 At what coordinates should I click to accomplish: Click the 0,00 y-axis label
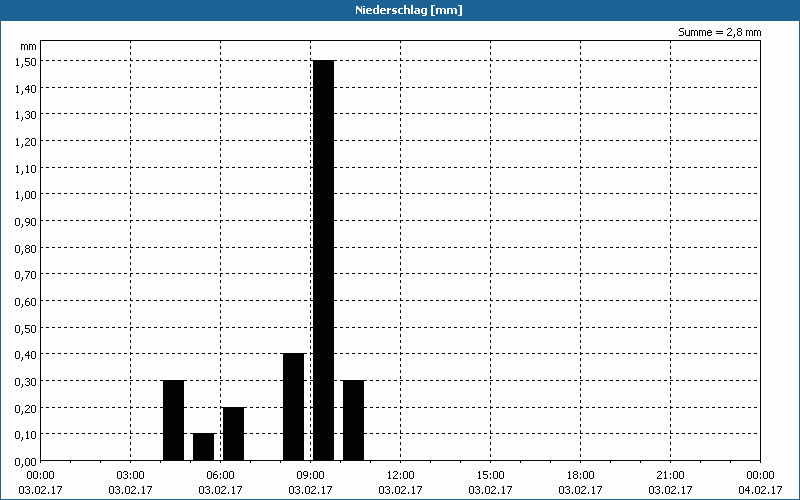pos(26,462)
